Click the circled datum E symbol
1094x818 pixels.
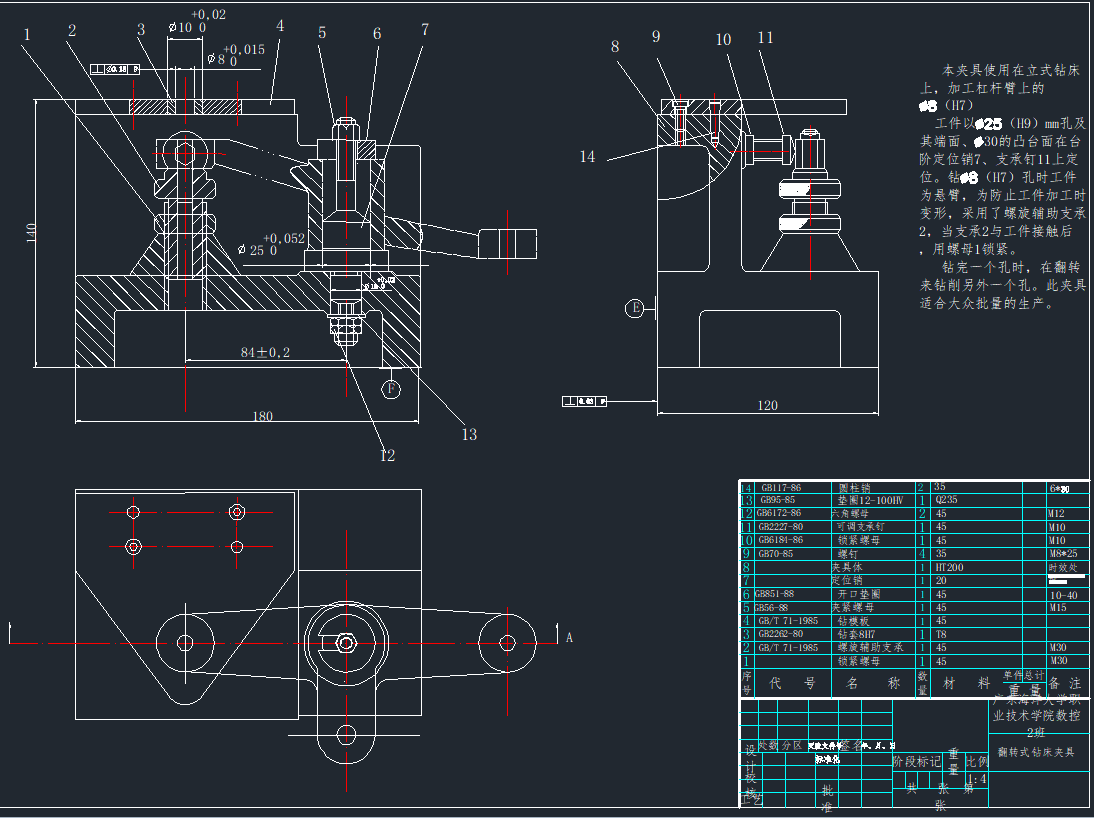pyautogui.click(x=634, y=307)
